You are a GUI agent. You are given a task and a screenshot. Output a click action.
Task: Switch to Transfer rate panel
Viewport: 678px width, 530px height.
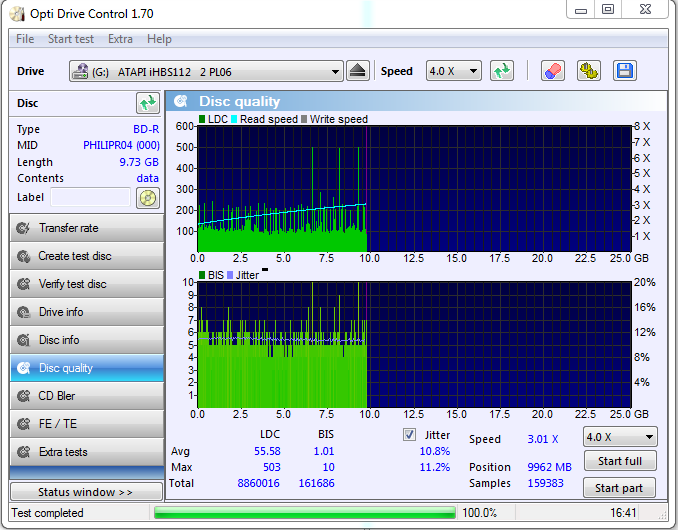click(x=86, y=228)
